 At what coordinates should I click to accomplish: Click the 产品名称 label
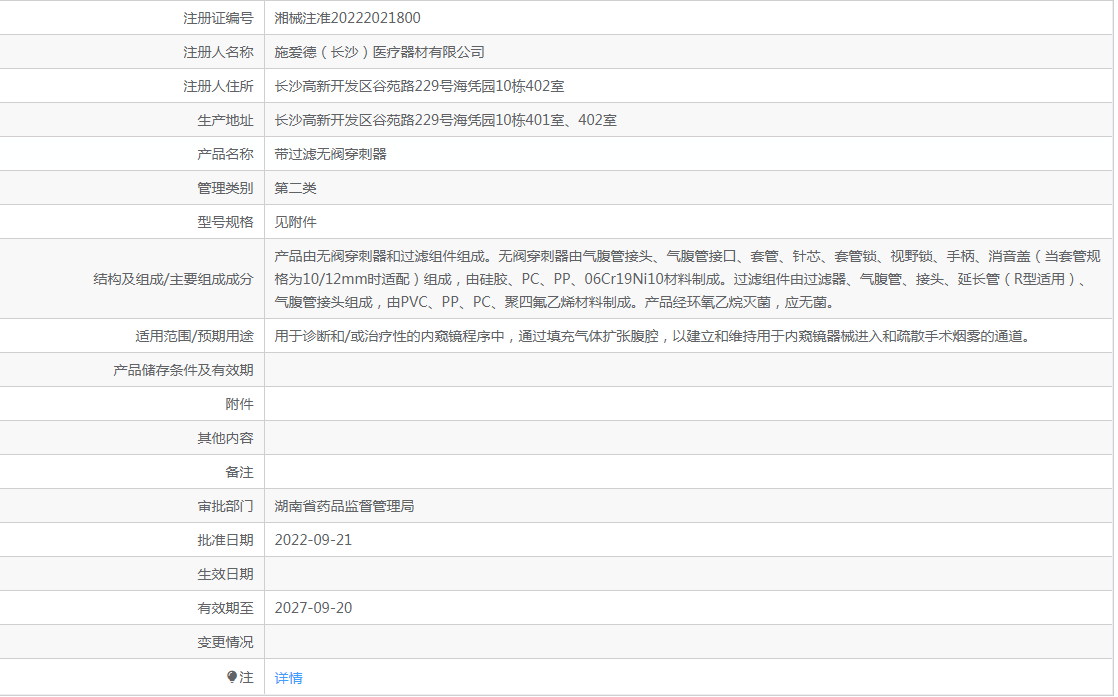pos(225,154)
